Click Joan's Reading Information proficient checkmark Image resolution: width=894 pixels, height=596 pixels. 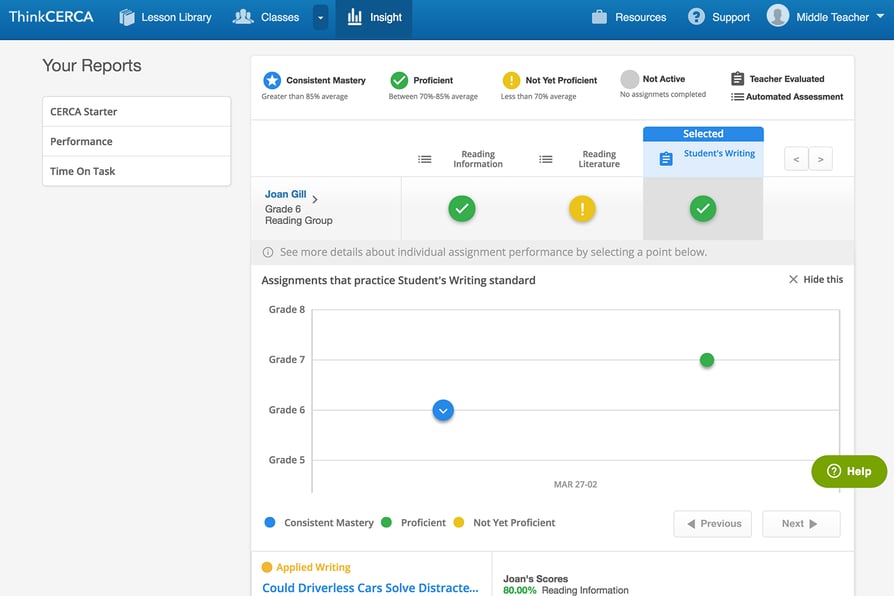click(x=462, y=209)
